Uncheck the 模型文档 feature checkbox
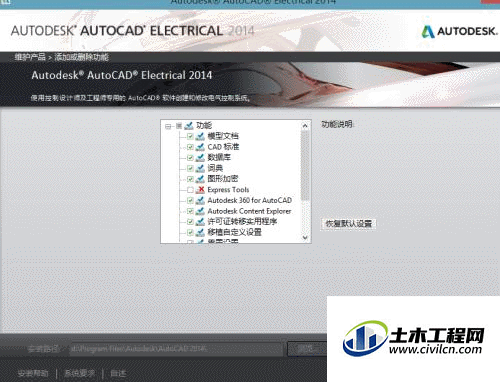Viewport: 500px width, 382px height. (190, 136)
